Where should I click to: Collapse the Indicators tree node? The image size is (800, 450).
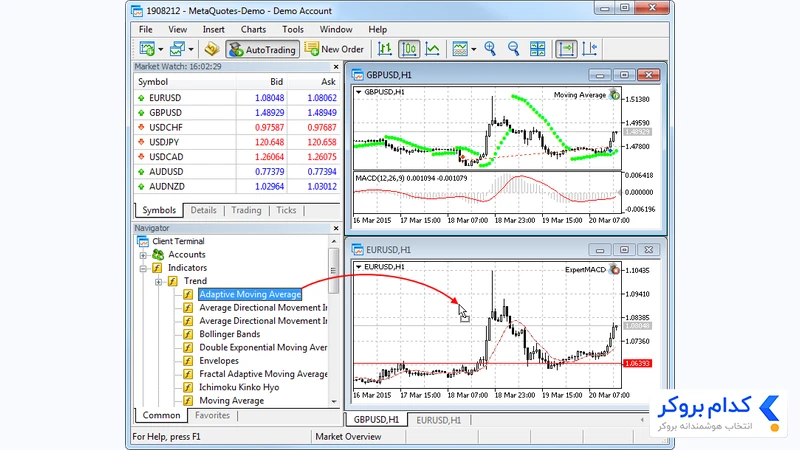[x=143, y=268]
